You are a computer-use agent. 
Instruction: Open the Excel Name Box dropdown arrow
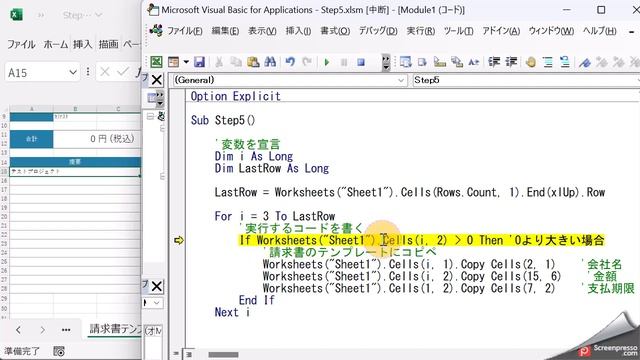(x=73, y=73)
